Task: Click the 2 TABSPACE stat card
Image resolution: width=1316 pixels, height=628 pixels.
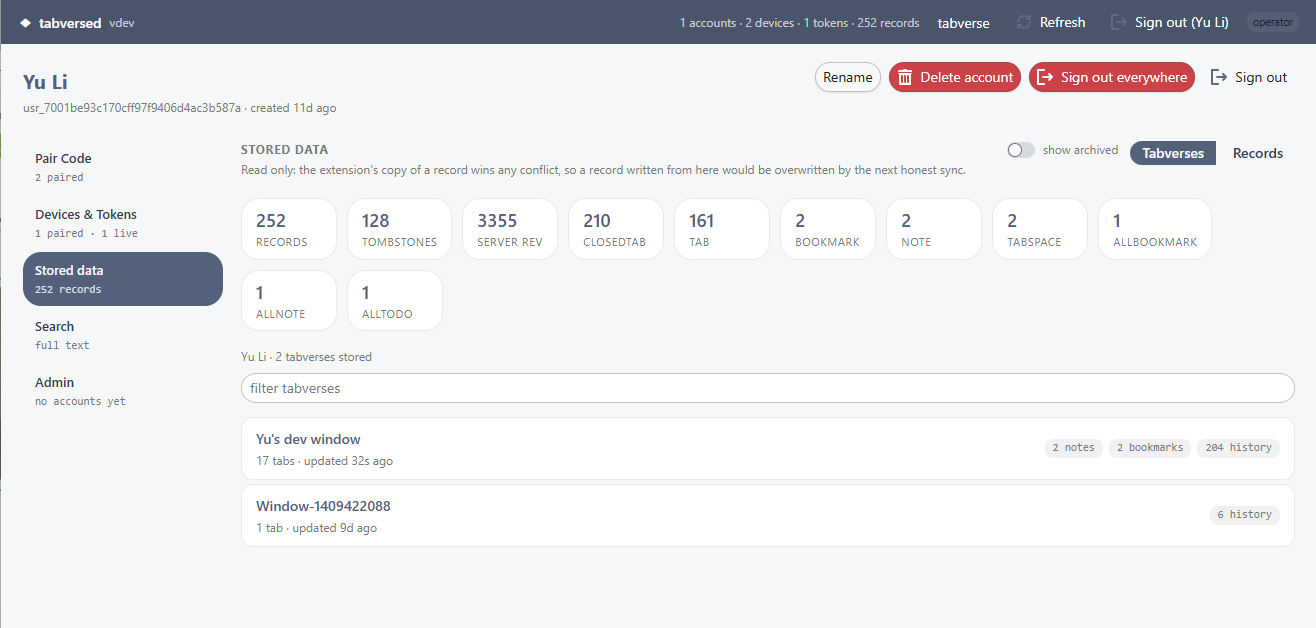Action: coord(1040,229)
